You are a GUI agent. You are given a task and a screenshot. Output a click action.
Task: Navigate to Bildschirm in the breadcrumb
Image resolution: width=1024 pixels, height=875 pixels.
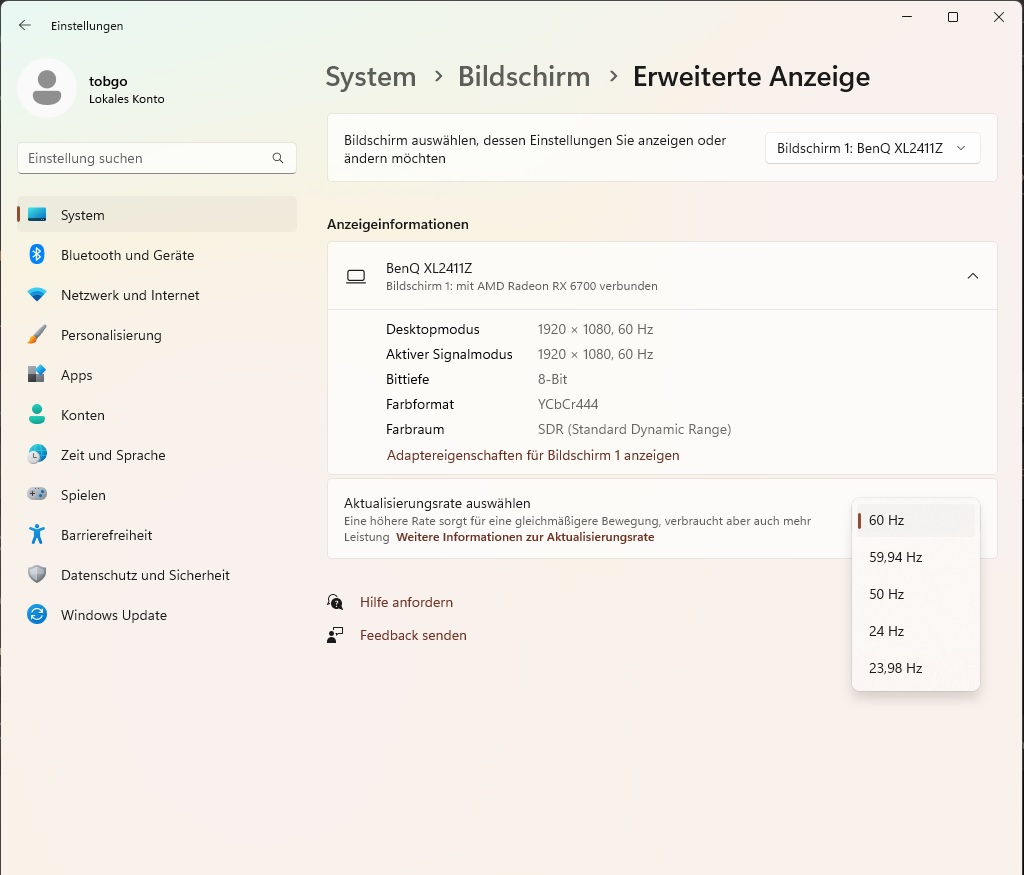pos(524,77)
